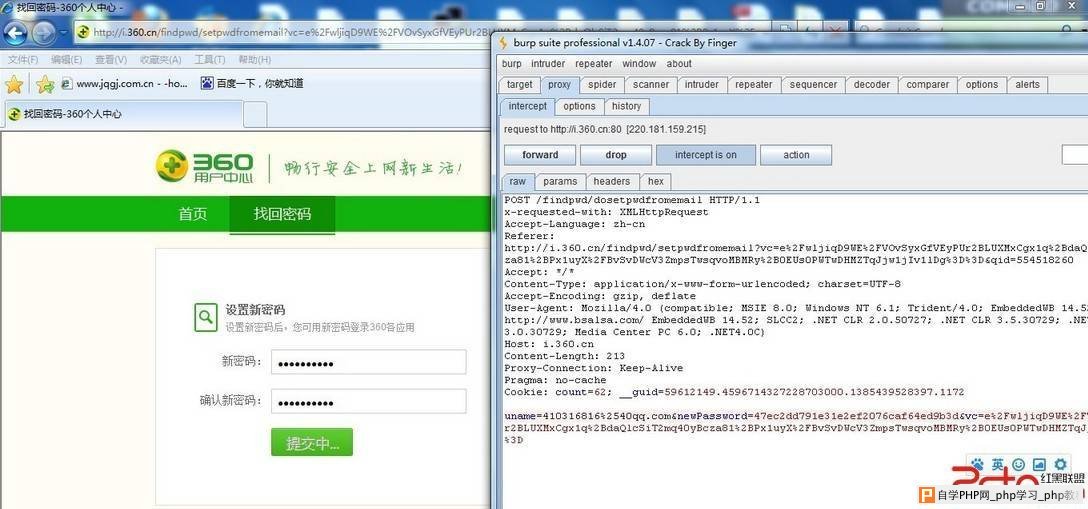Switch to the decoder tab in Burp
Image resolution: width=1088 pixels, height=509 pixels.
click(x=872, y=85)
